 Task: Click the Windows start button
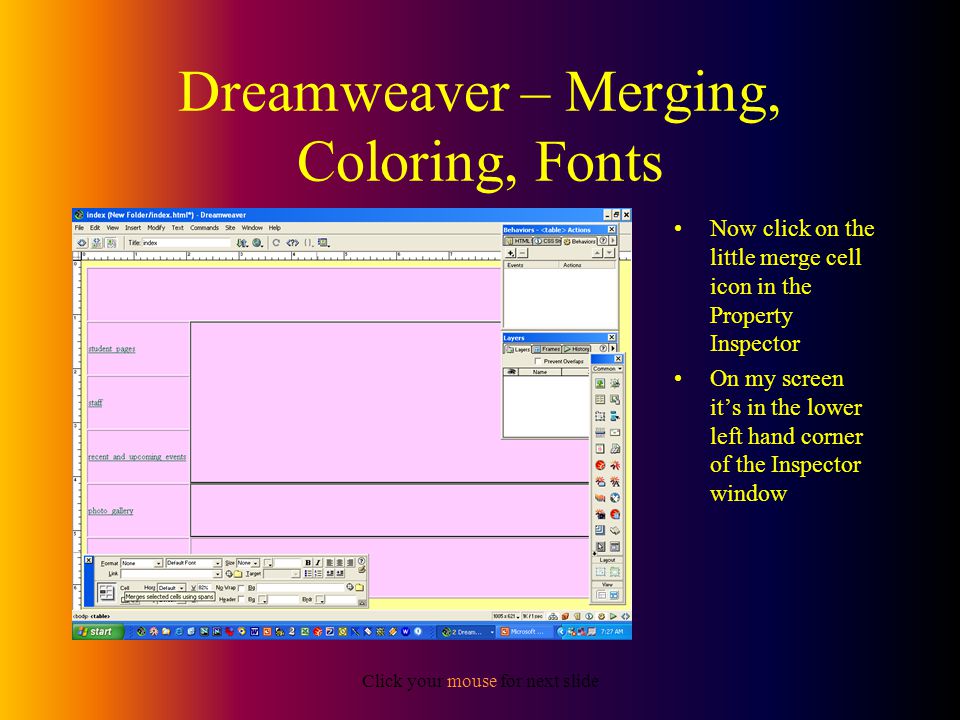(98, 632)
